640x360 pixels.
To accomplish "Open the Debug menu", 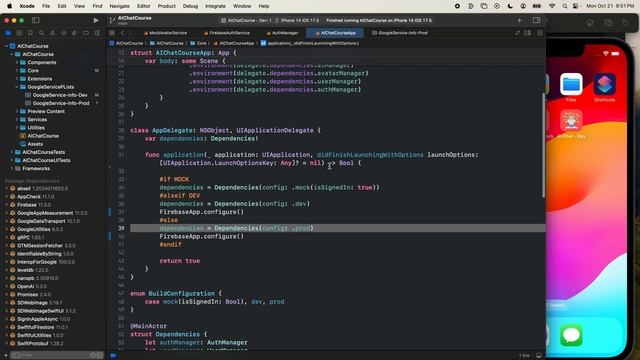I will coord(190,6).
